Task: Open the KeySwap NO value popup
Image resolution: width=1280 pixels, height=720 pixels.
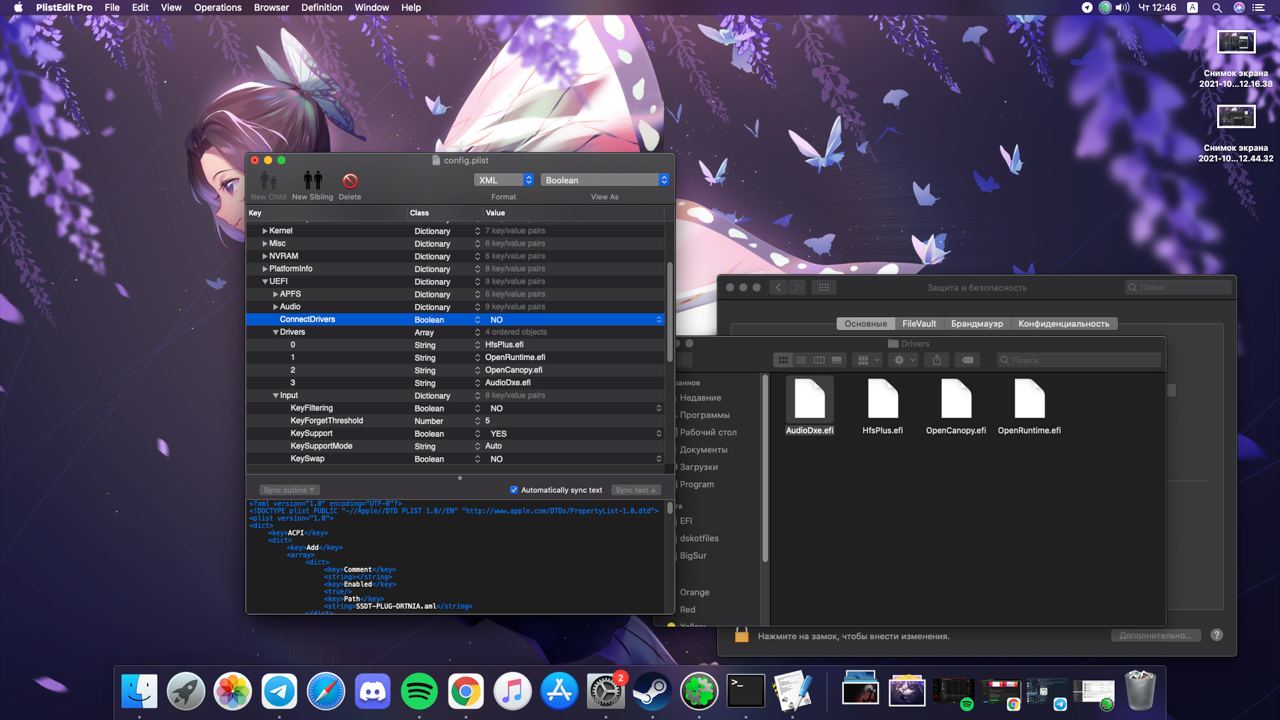Action: (575, 459)
